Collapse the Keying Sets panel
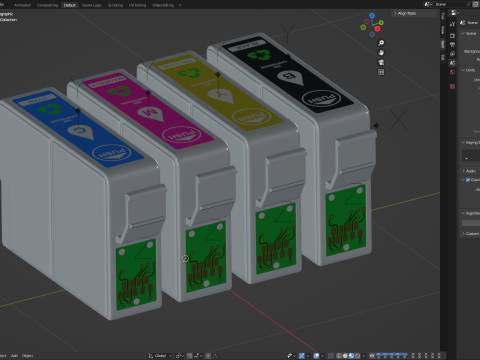The image size is (480, 360). [470, 142]
